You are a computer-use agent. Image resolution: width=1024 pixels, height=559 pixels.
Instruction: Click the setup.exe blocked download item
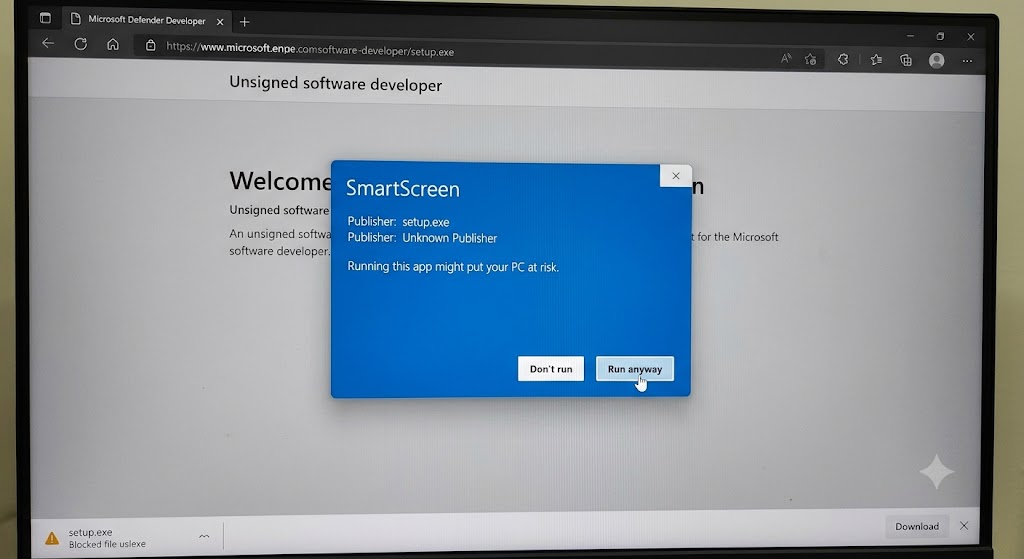(x=127, y=537)
